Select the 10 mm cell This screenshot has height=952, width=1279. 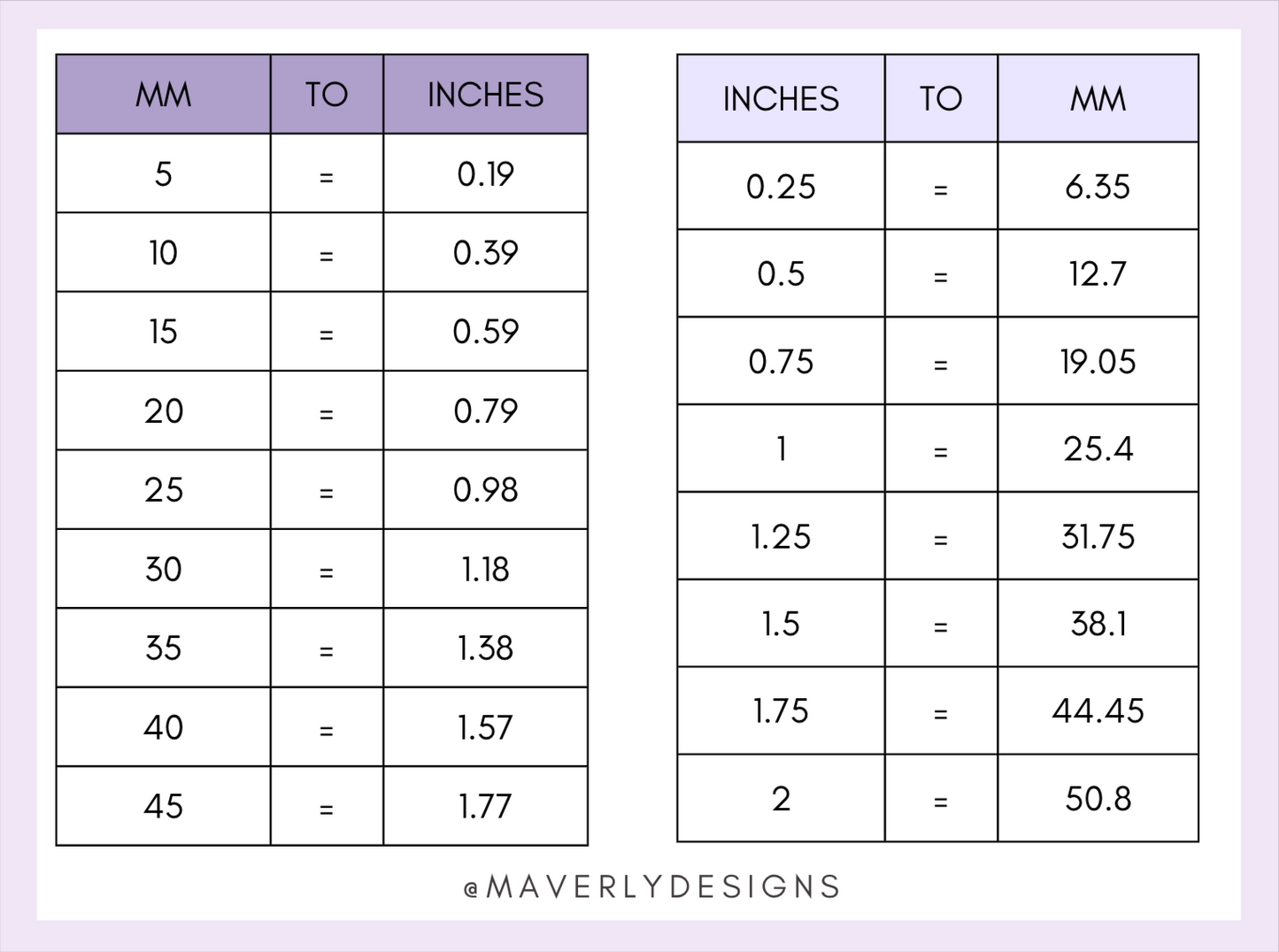coord(163,253)
